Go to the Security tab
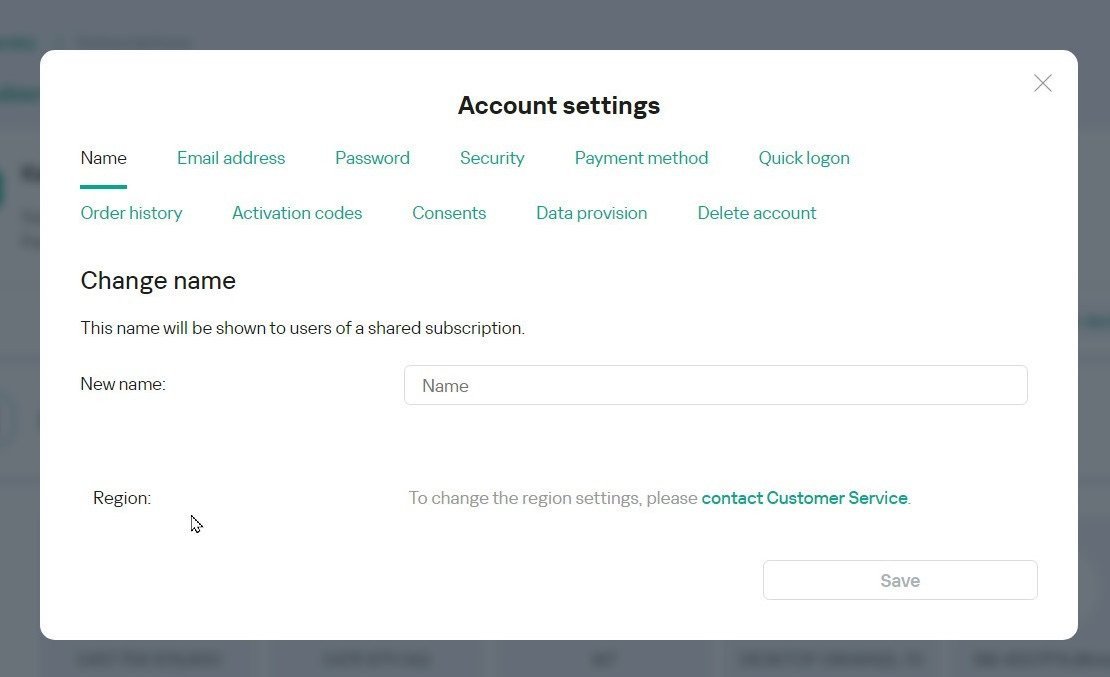 492,158
